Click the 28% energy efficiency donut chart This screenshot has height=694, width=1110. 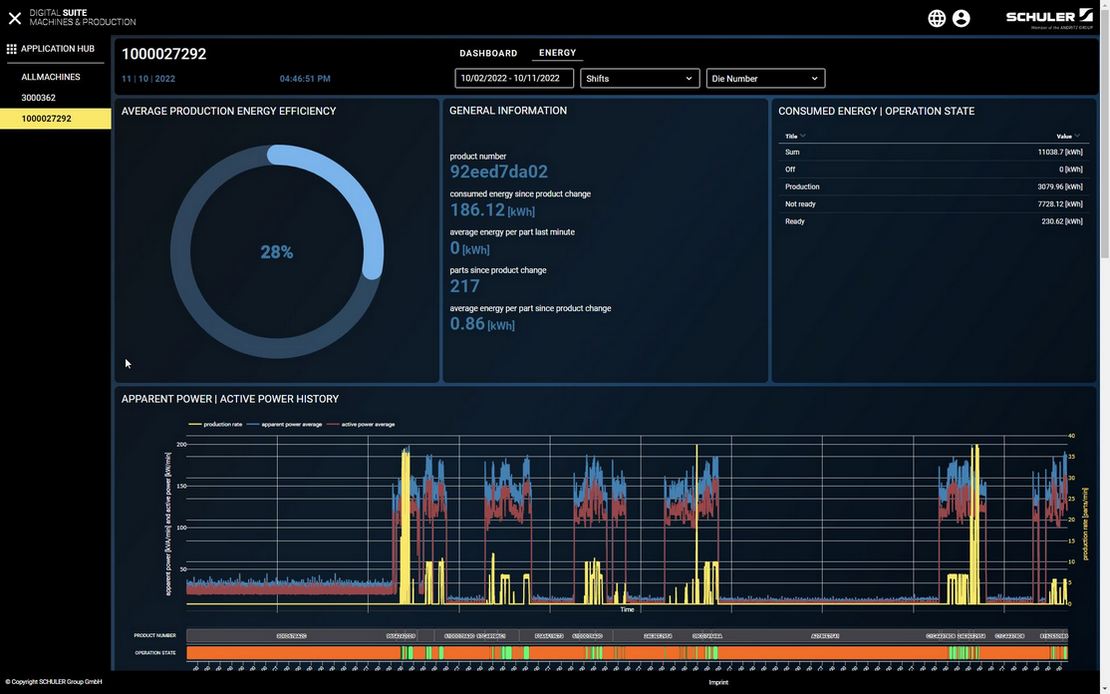point(277,251)
